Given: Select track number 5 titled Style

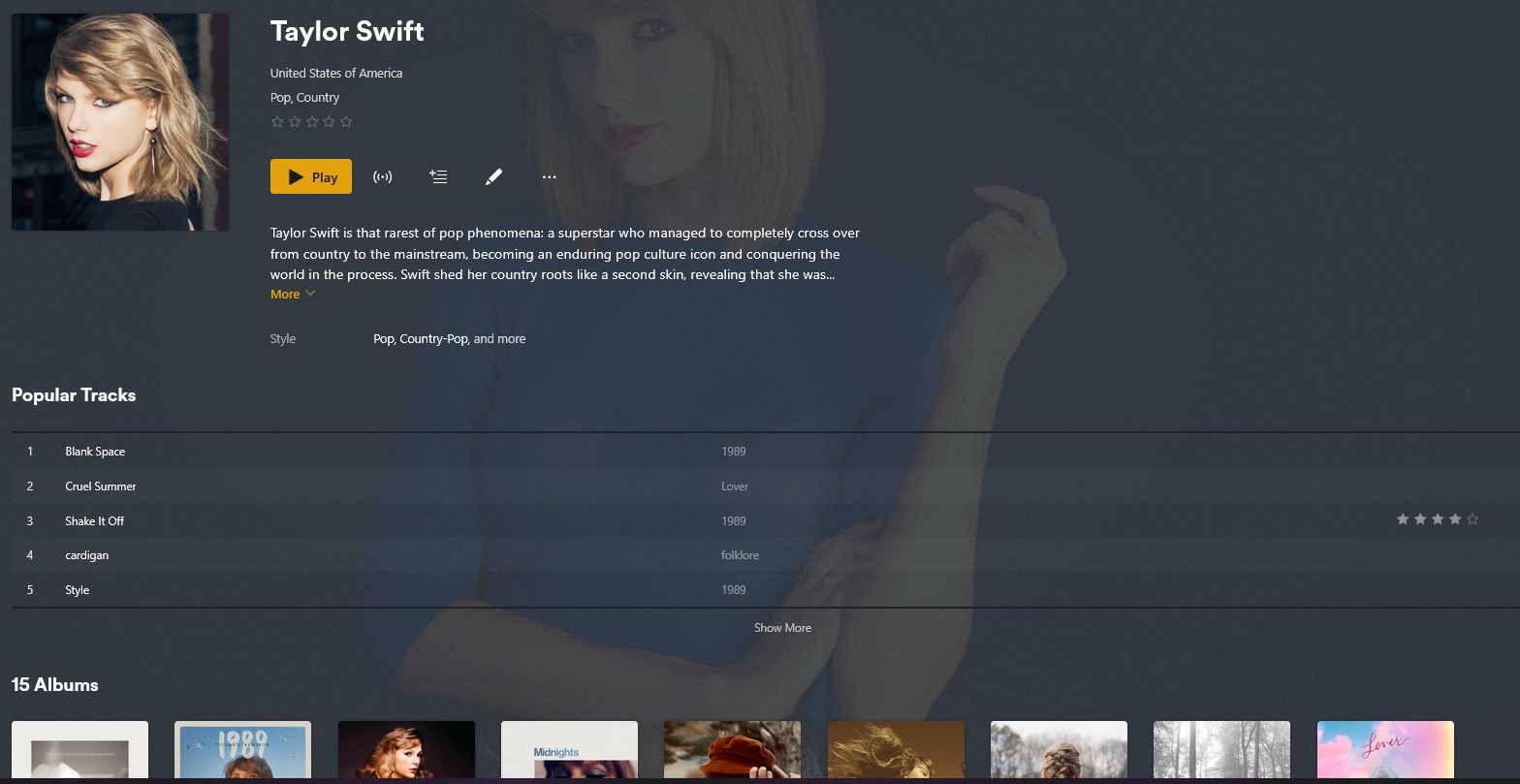Looking at the screenshot, I should pos(78,590).
